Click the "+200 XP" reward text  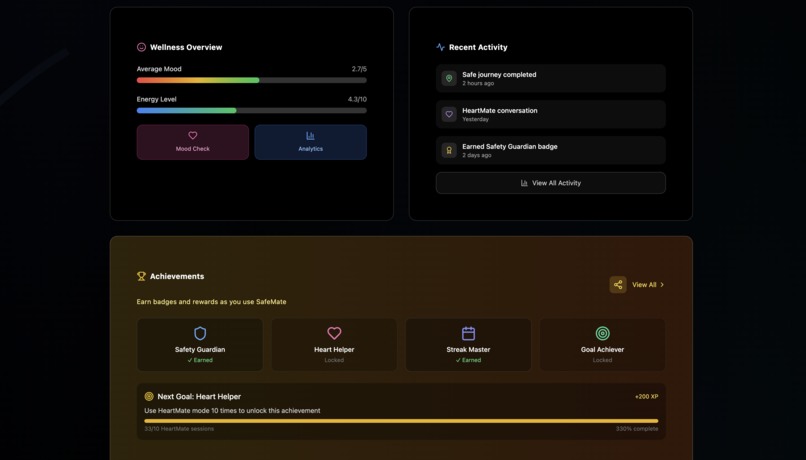(x=647, y=397)
